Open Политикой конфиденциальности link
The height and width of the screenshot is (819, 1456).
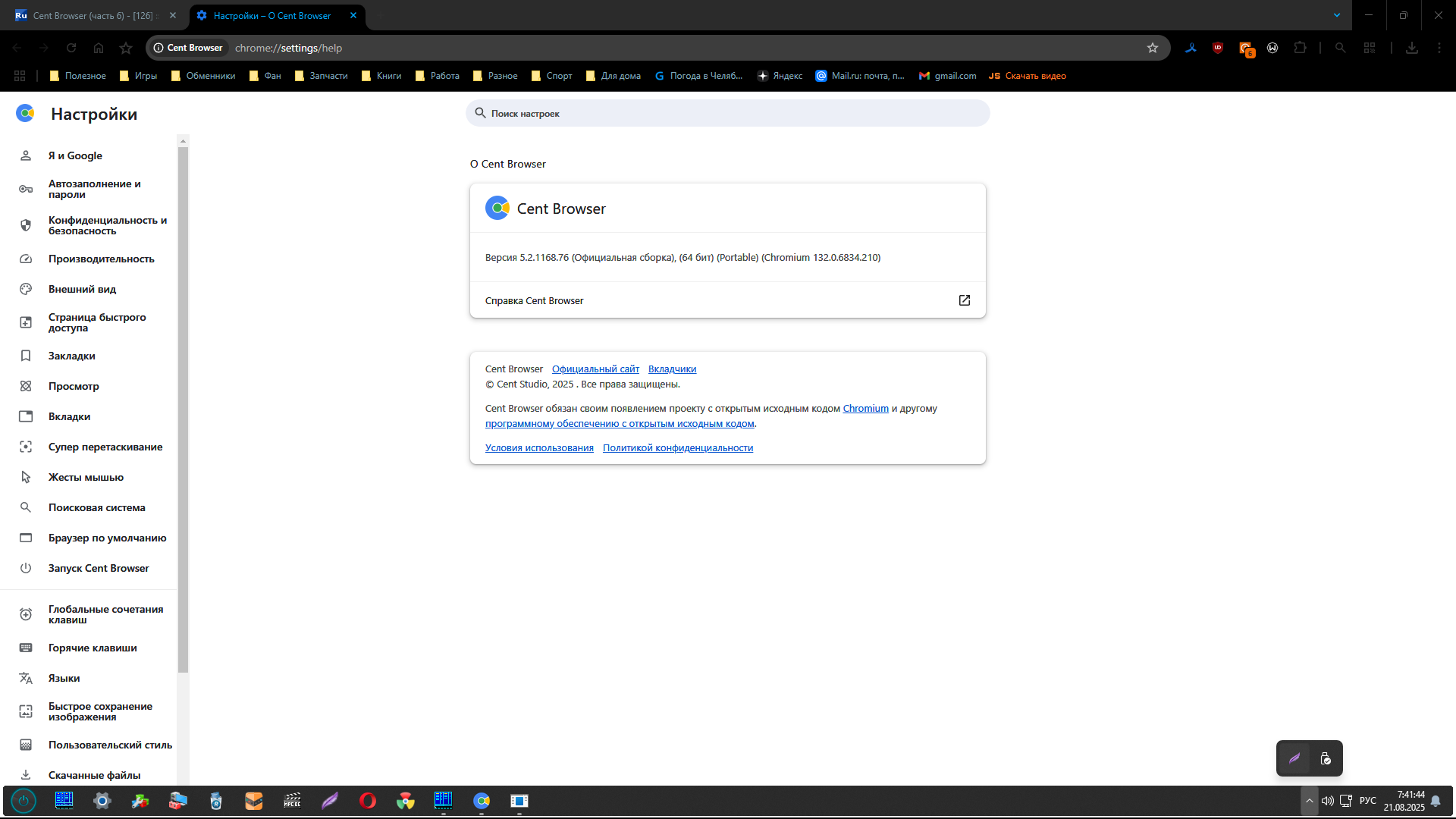678,448
